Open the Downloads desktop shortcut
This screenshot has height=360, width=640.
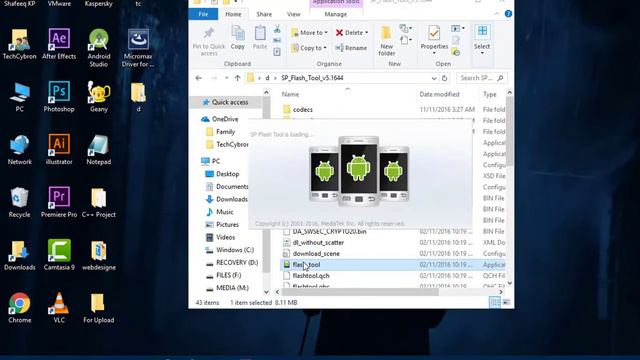coord(19,255)
